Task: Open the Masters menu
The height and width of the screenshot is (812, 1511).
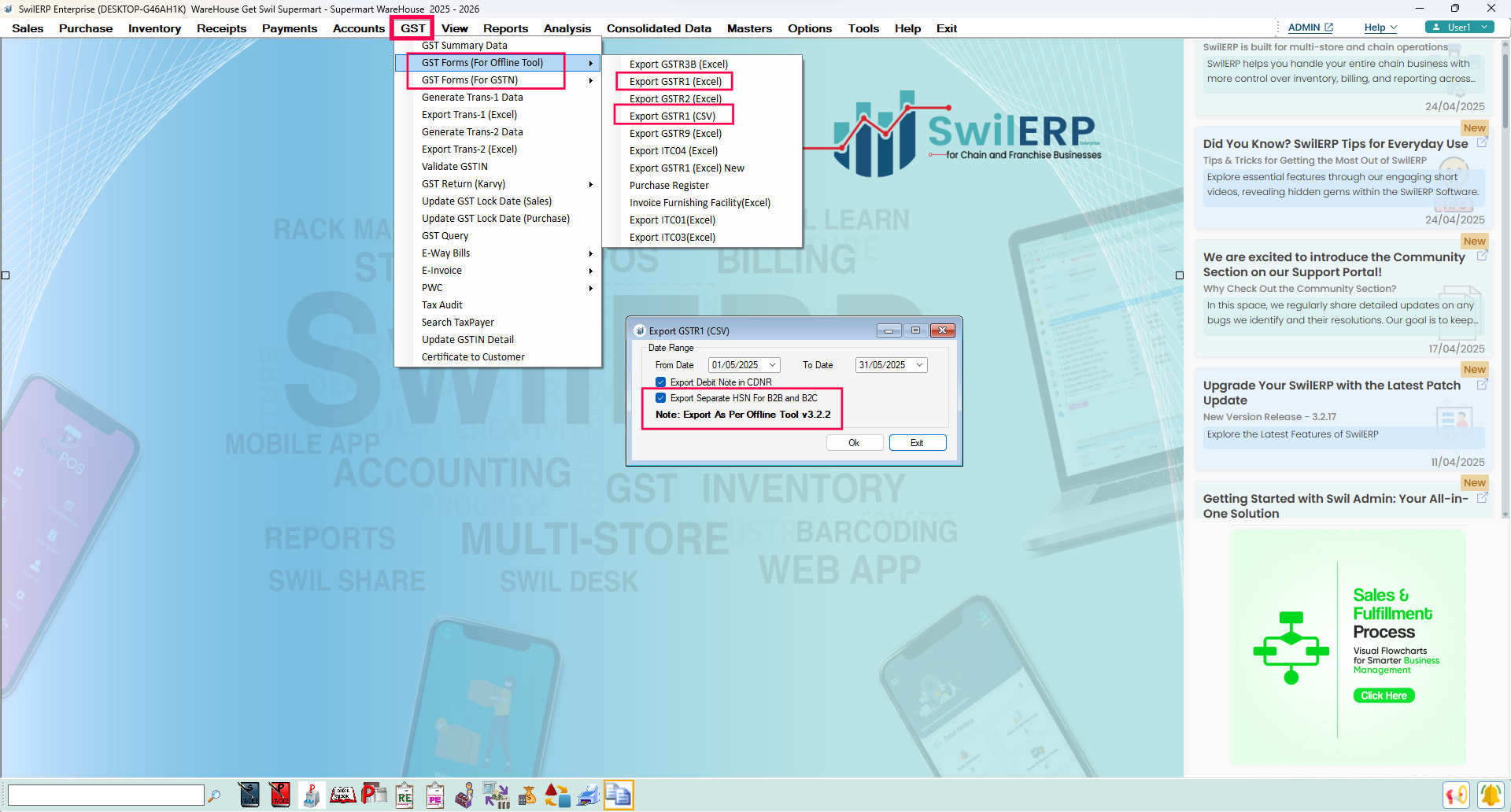Action: 749,28
